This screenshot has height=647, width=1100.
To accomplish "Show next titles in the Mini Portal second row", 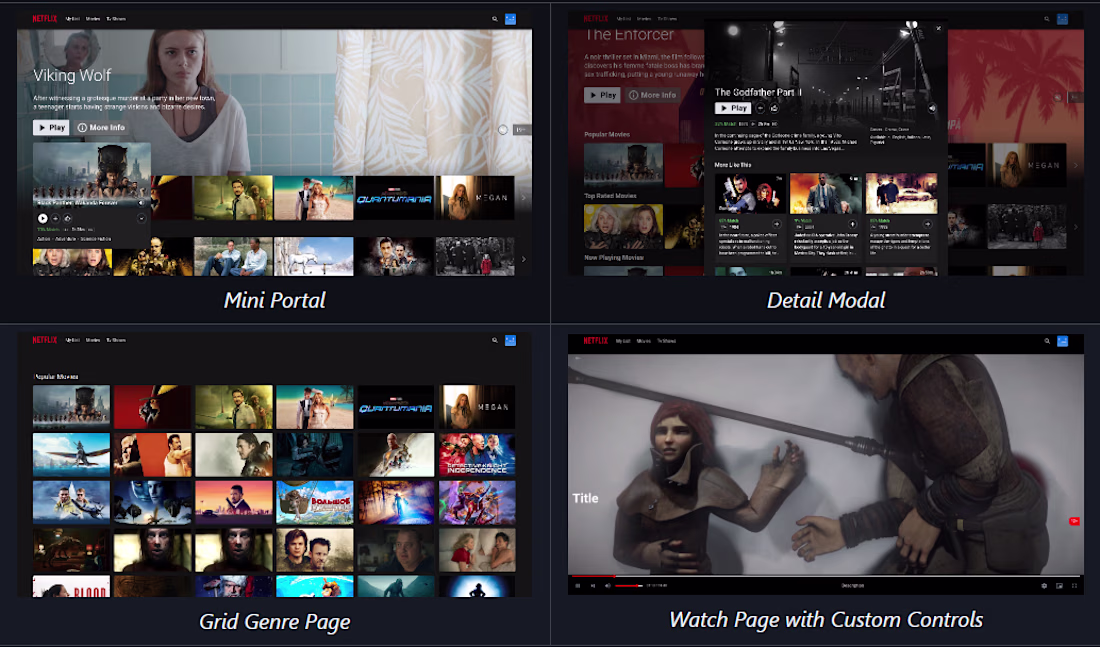I will click(x=523, y=259).
